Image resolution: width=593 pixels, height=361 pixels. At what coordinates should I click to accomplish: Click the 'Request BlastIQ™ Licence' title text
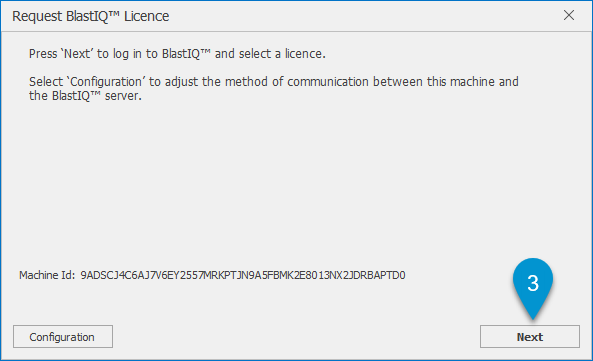pos(91,16)
